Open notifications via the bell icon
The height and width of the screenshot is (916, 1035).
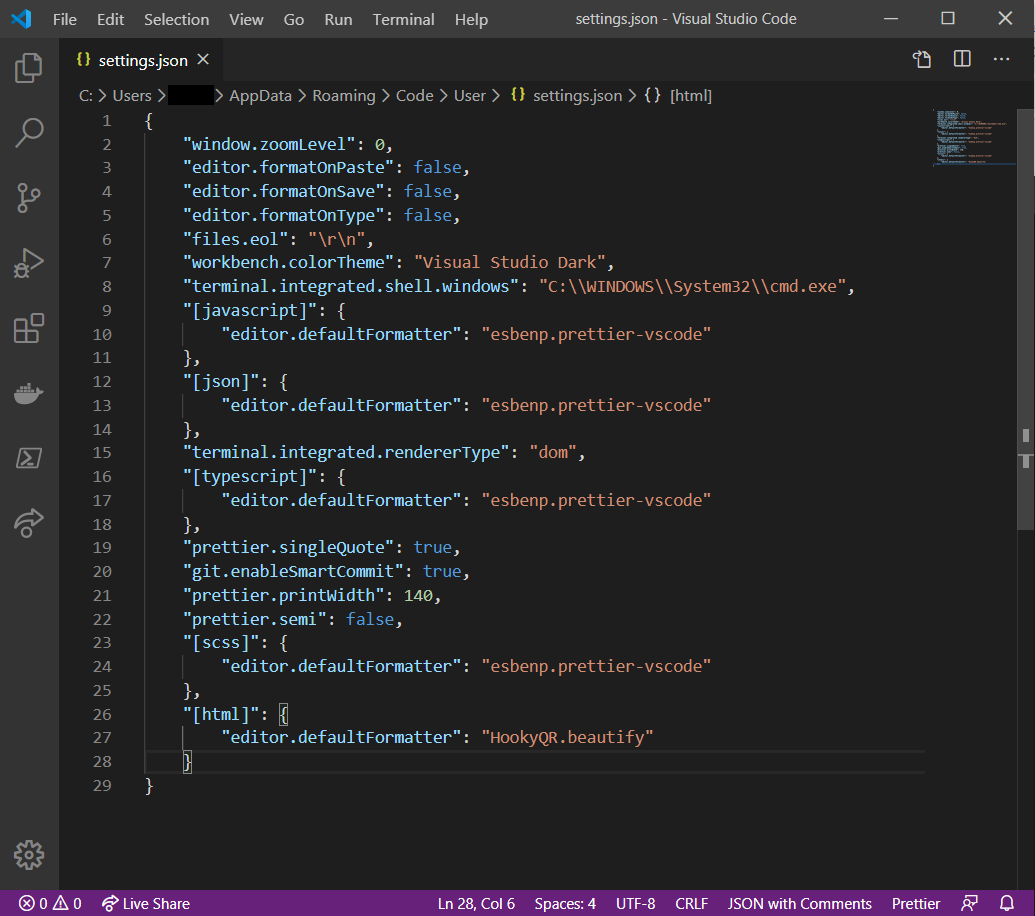(1007, 903)
